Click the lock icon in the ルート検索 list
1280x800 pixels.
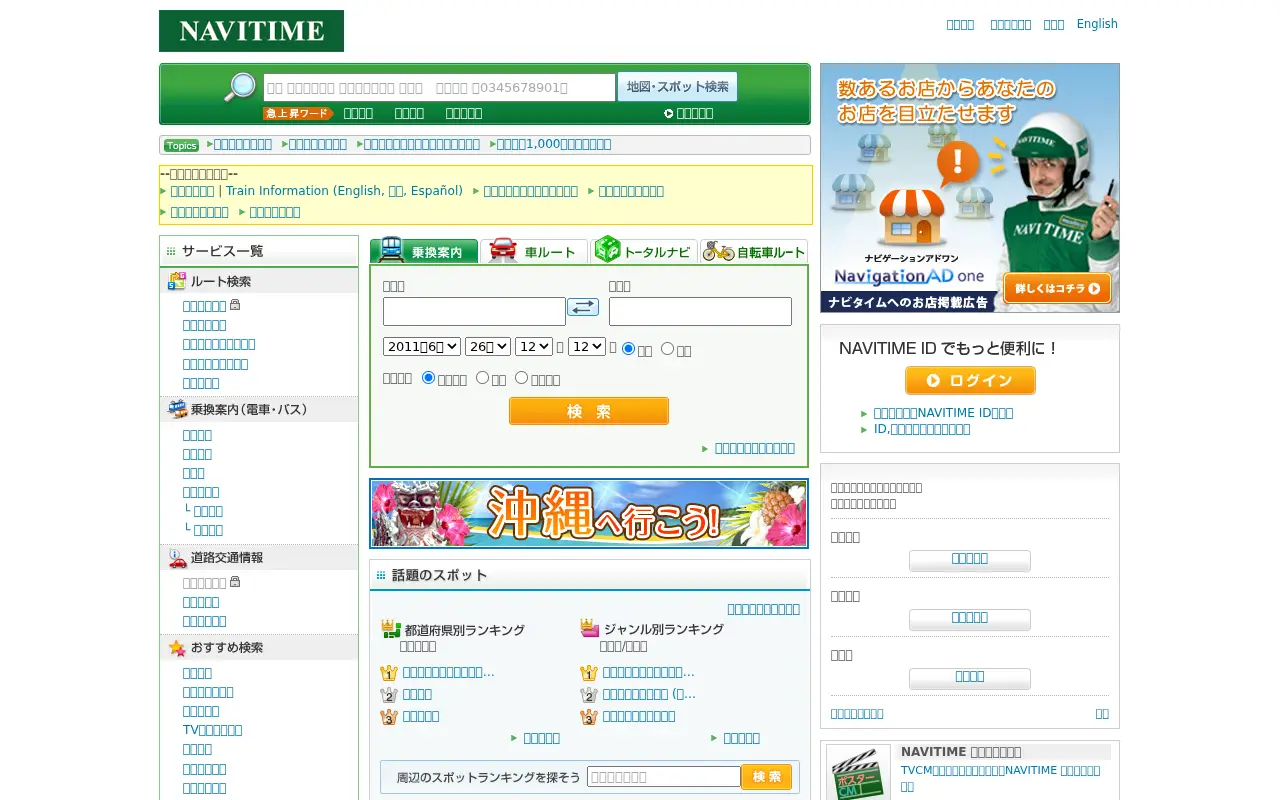coord(235,305)
